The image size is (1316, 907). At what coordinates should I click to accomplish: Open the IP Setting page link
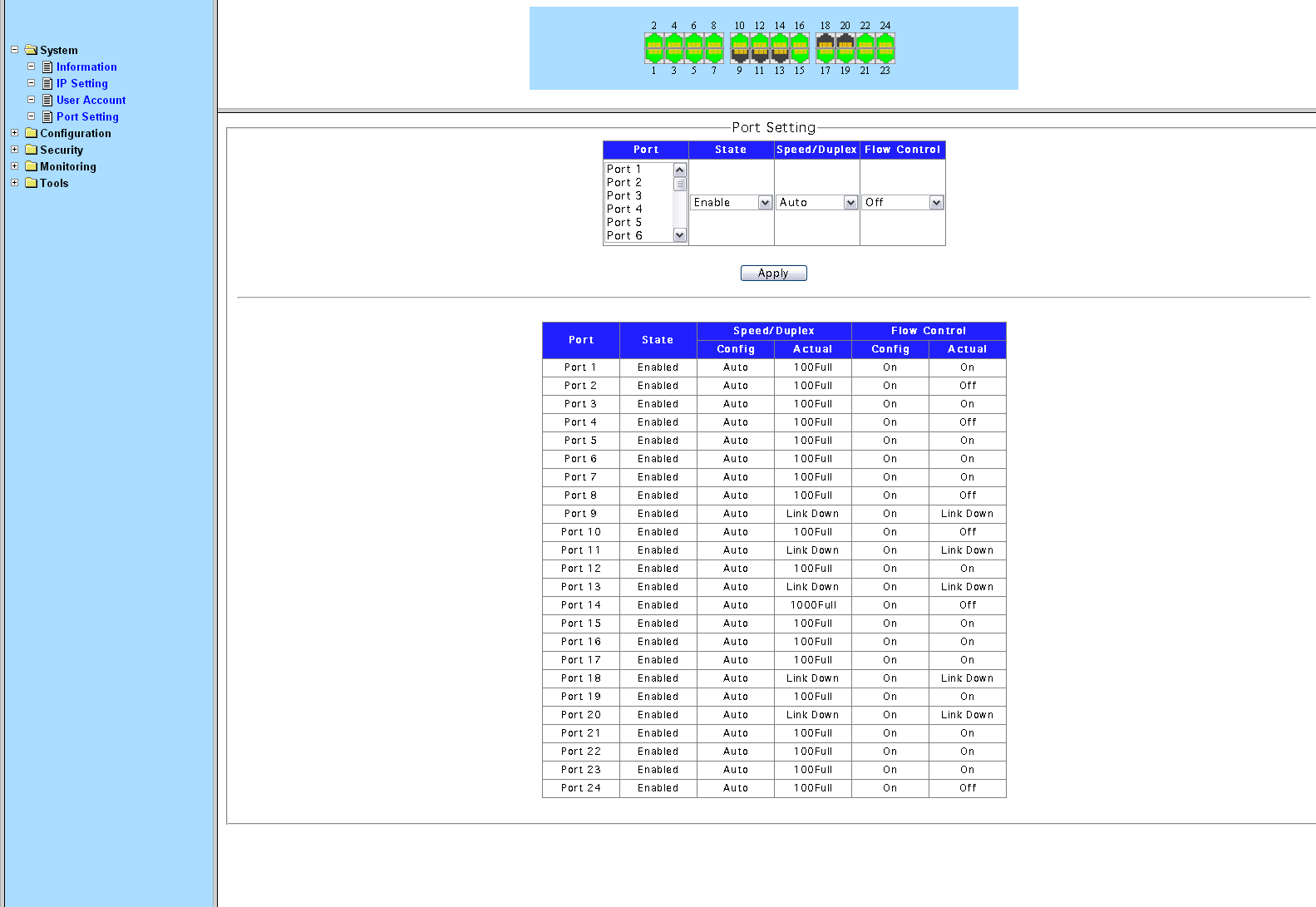tap(81, 83)
